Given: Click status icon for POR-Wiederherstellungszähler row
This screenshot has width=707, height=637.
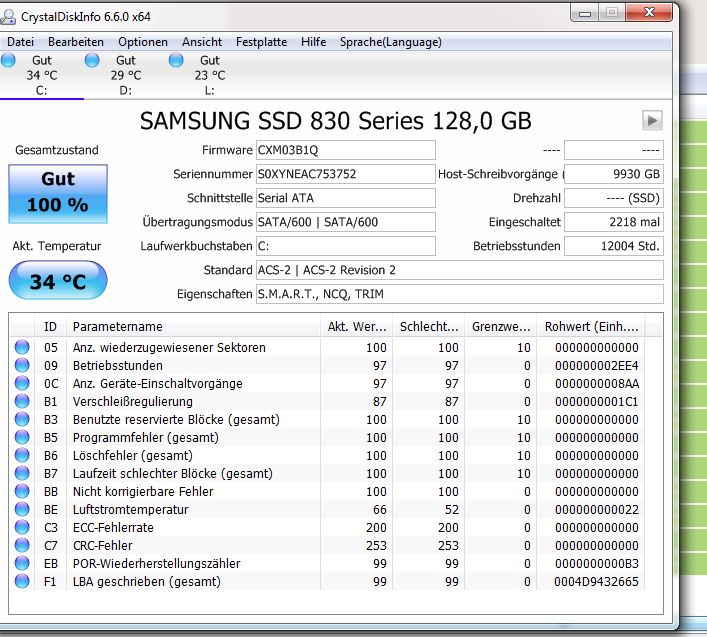Looking at the screenshot, I should 22,564.
